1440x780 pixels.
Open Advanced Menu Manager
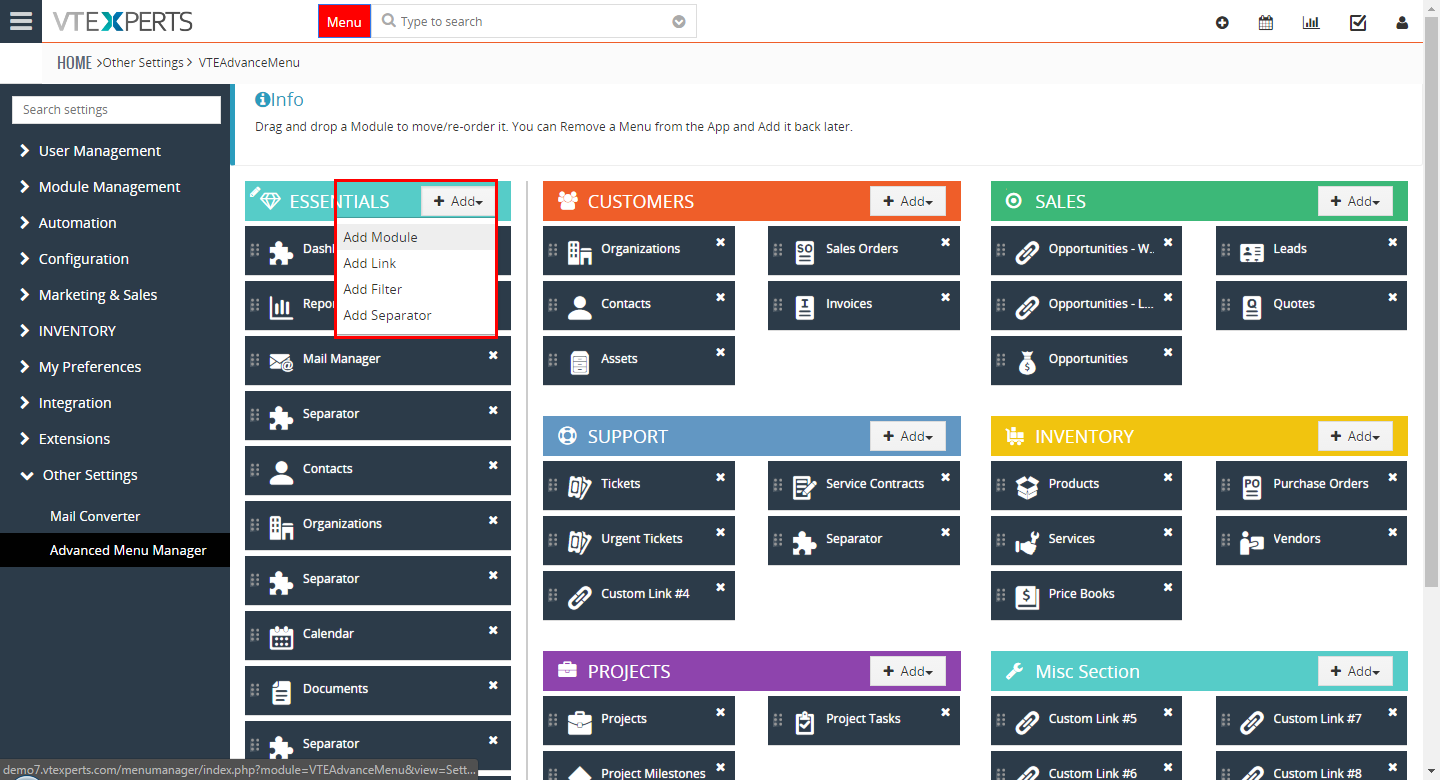(115, 550)
